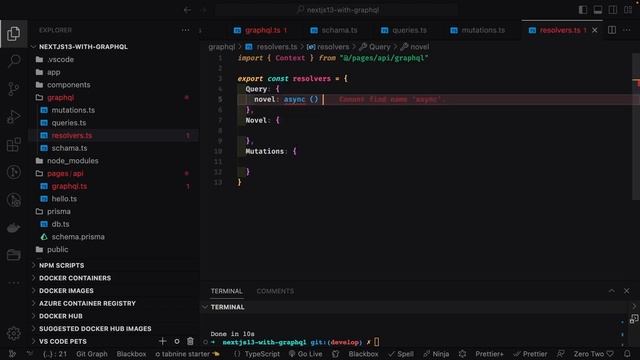Expand the DOCKER IMAGES section
640x360 pixels.
tap(66, 291)
